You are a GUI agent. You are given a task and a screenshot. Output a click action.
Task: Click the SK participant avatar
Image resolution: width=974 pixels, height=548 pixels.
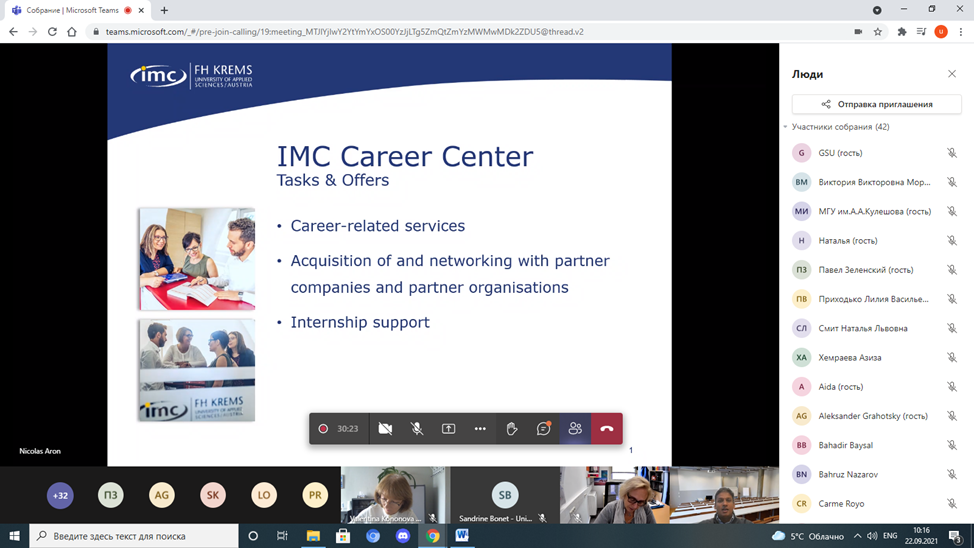tap(212, 495)
